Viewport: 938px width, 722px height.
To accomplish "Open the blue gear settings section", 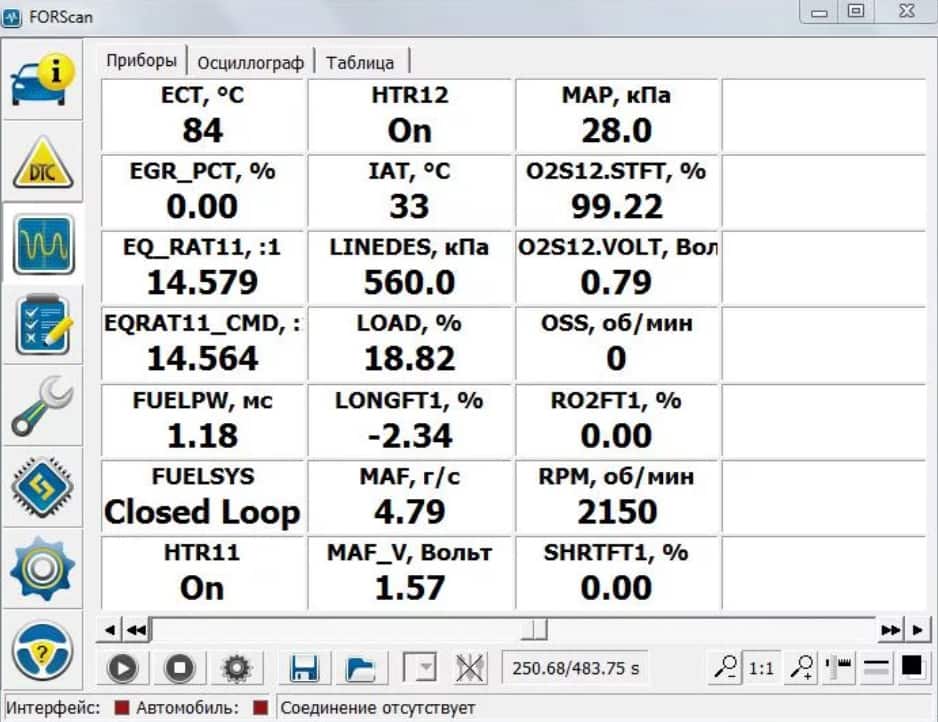I will point(42,570).
